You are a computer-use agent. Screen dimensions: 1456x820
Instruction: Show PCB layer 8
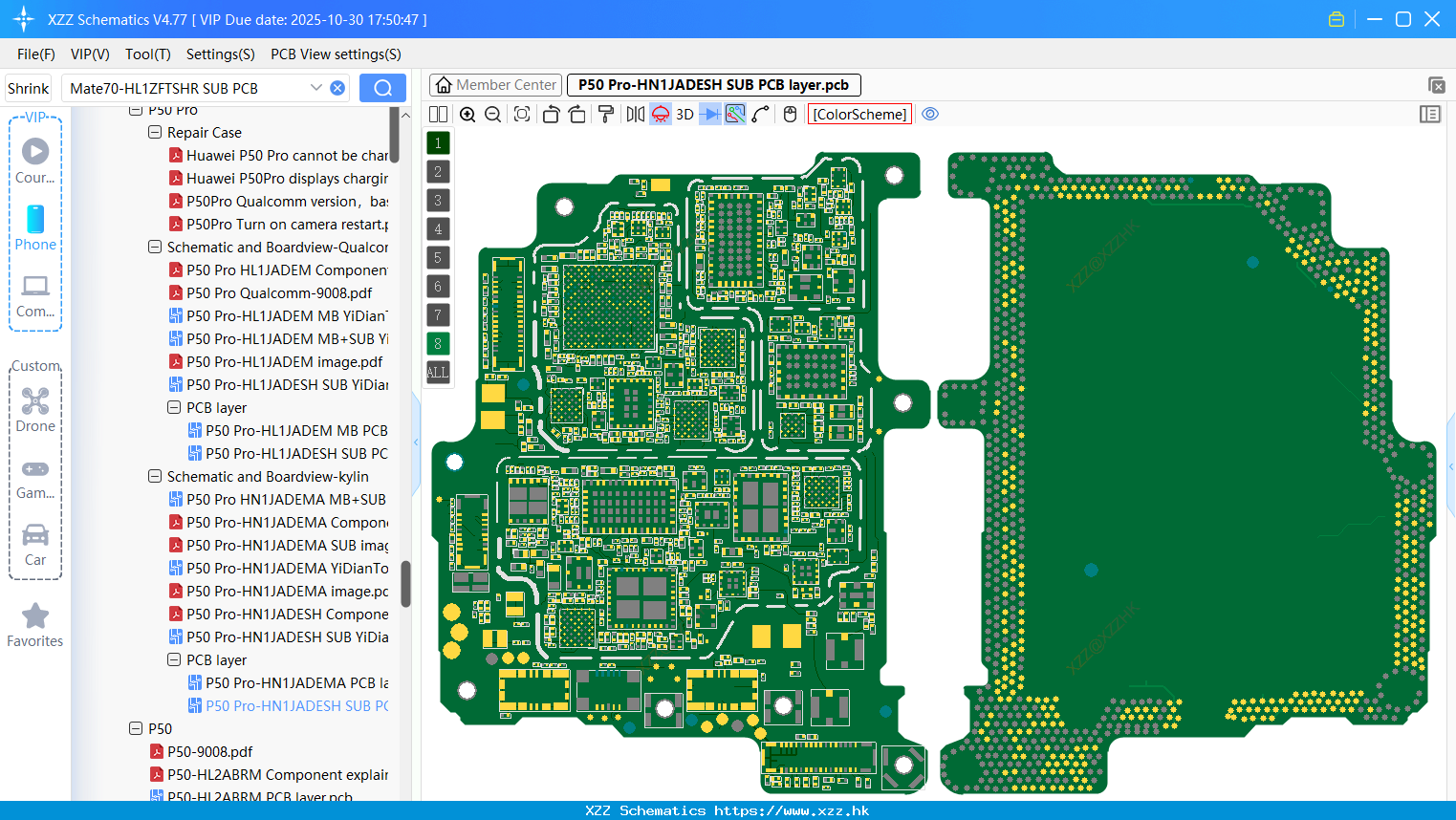pyautogui.click(x=438, y=344)
